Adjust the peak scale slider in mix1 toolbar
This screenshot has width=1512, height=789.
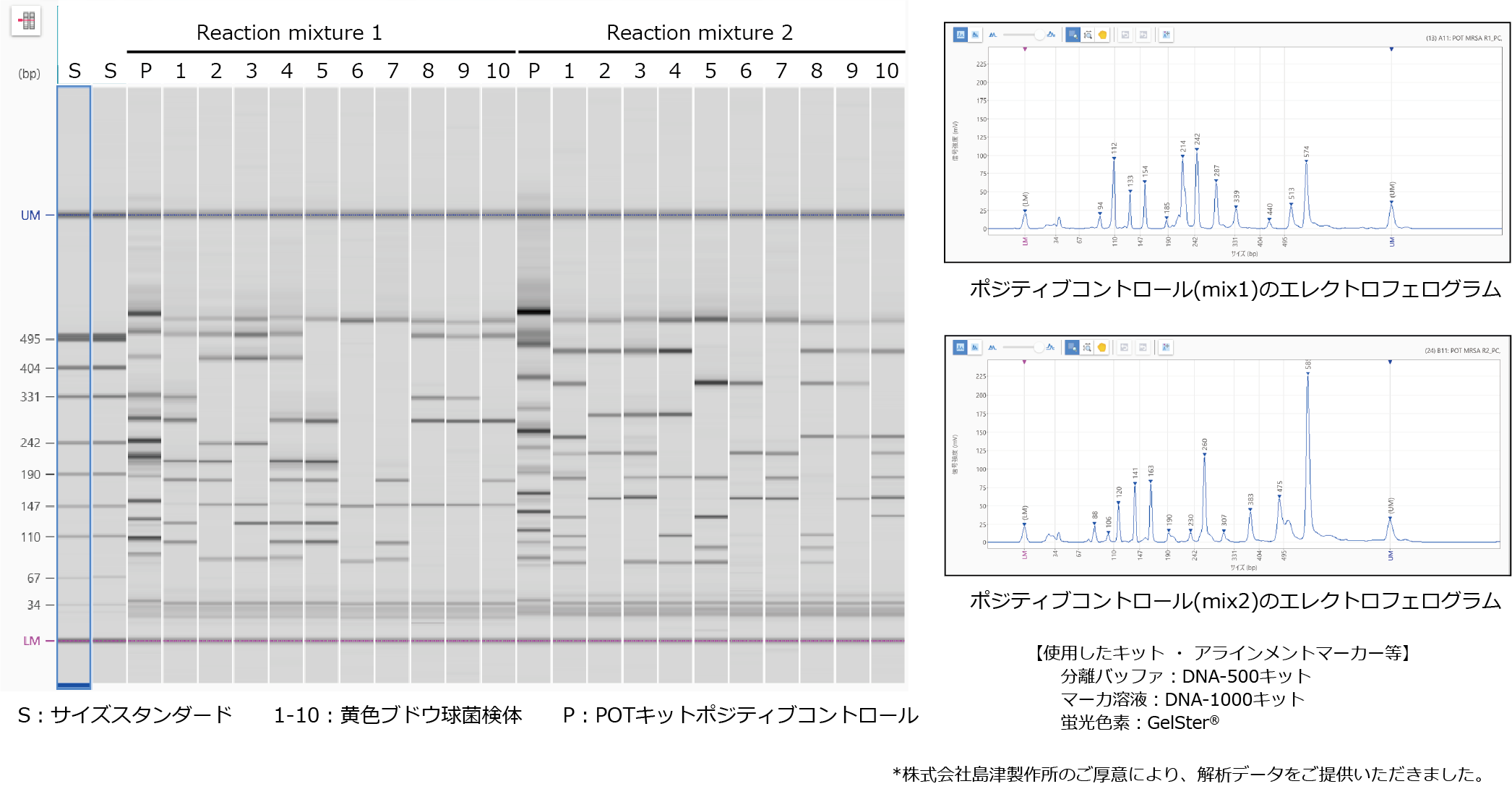click(x=1022, y=35)
